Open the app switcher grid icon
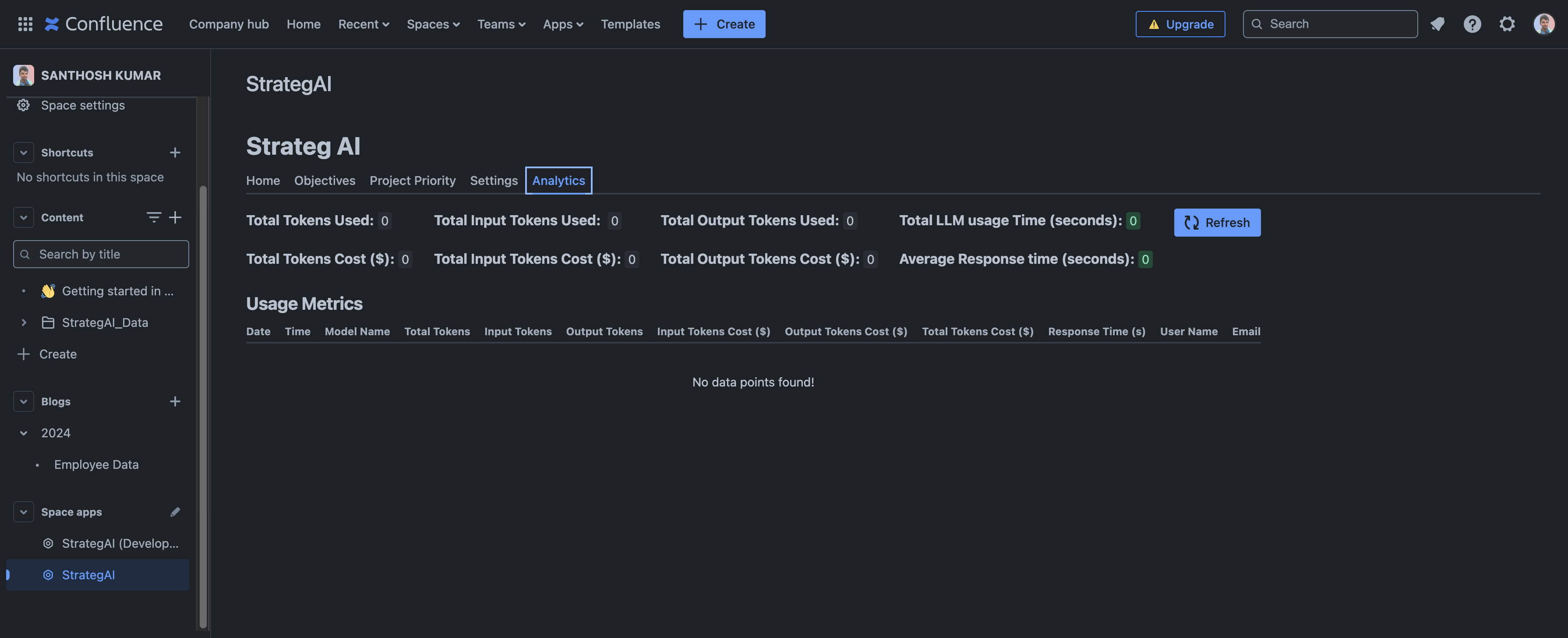Screen dimensions: 1568x638 point(25,24)
